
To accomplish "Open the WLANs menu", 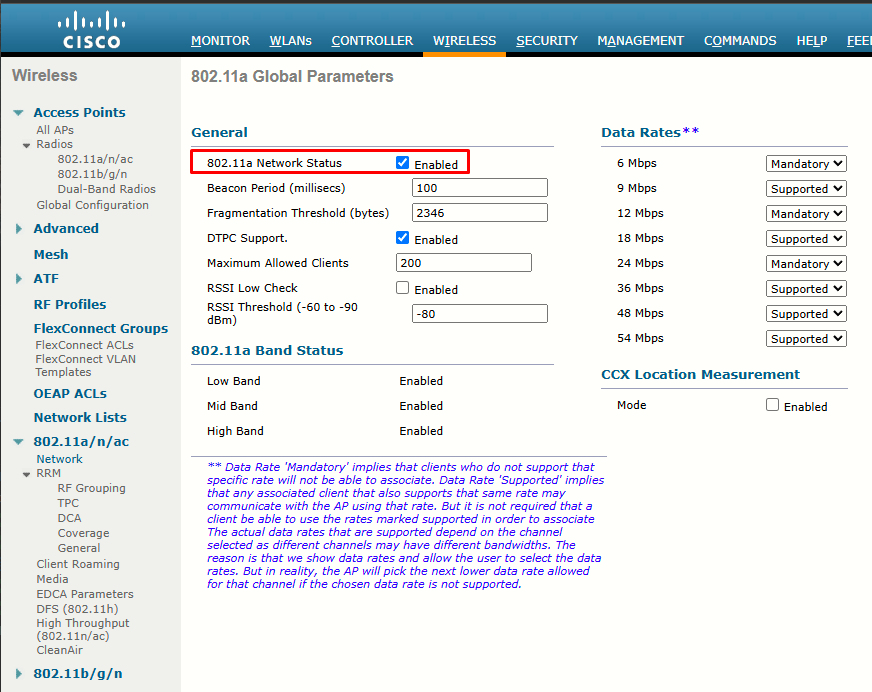I will (x=290, y=41).
